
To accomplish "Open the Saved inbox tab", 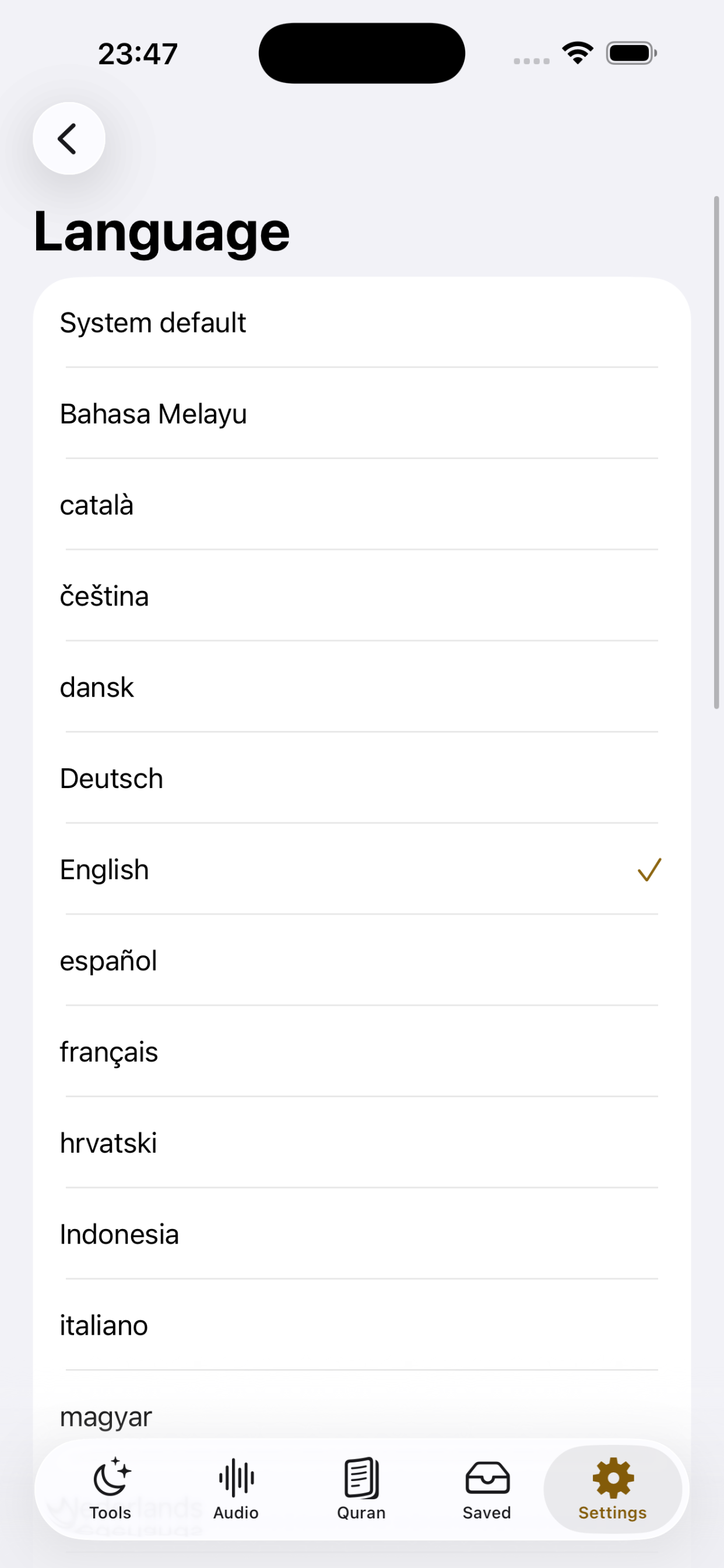I will tap(487, 1489).
